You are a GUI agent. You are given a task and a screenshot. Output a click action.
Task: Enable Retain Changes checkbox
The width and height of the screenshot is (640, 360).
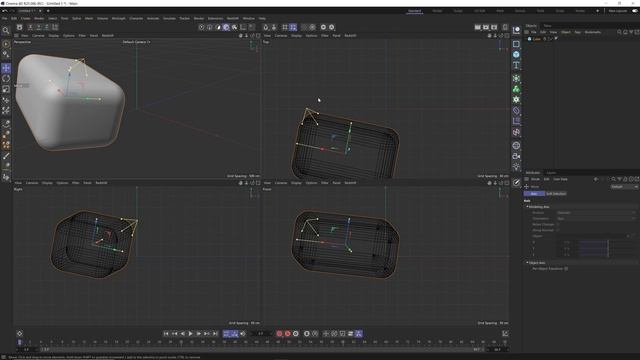(558, 224)
